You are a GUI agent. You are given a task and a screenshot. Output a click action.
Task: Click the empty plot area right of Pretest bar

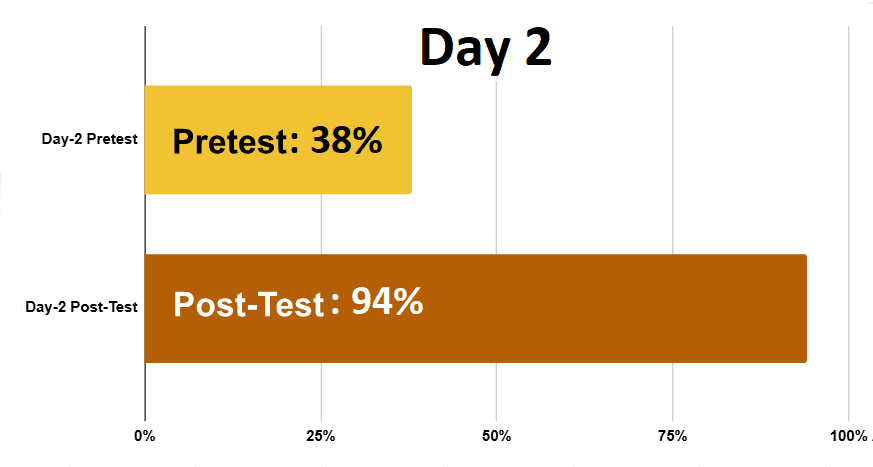629,140
